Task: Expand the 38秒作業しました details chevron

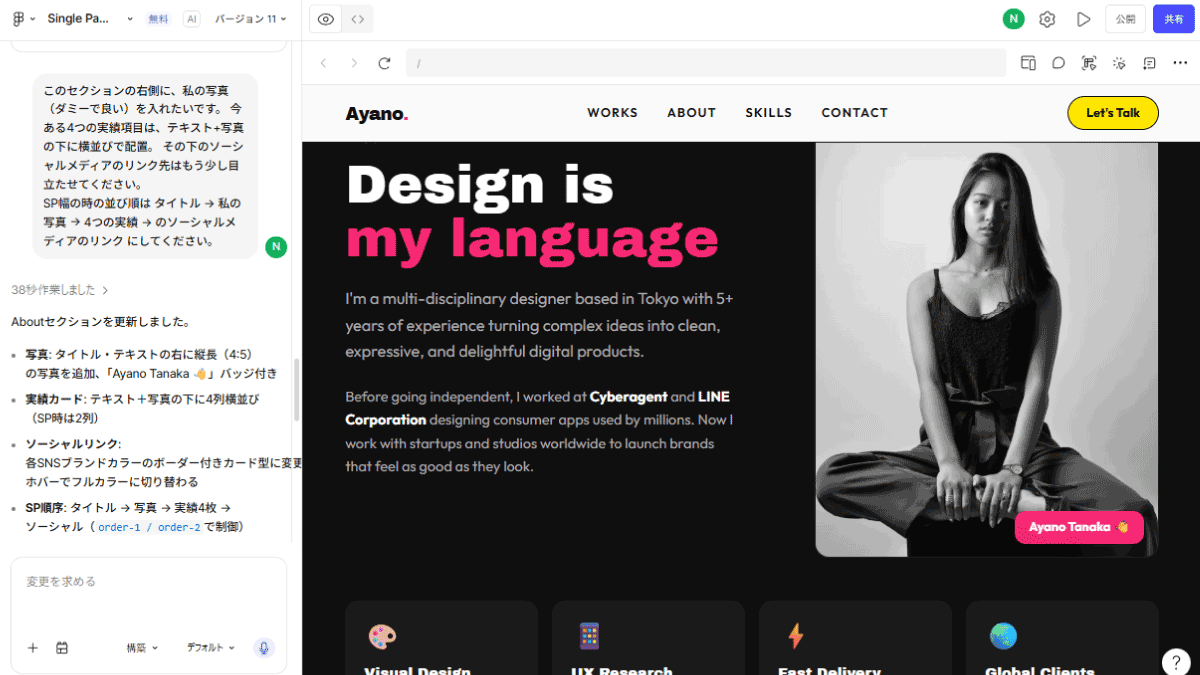Action: (x=106, y=290)
